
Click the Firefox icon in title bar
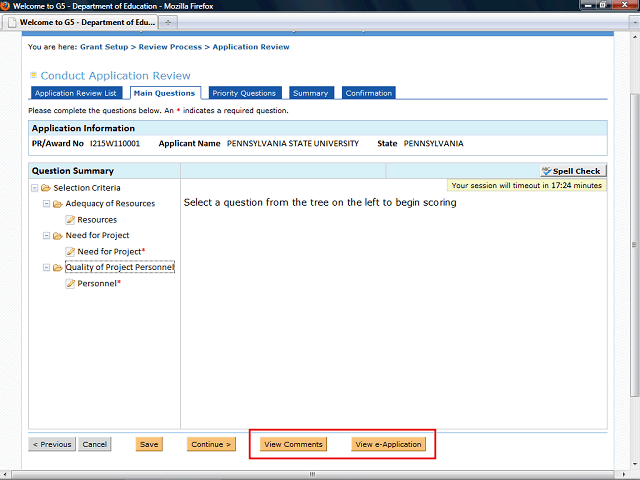coord(5,6)
